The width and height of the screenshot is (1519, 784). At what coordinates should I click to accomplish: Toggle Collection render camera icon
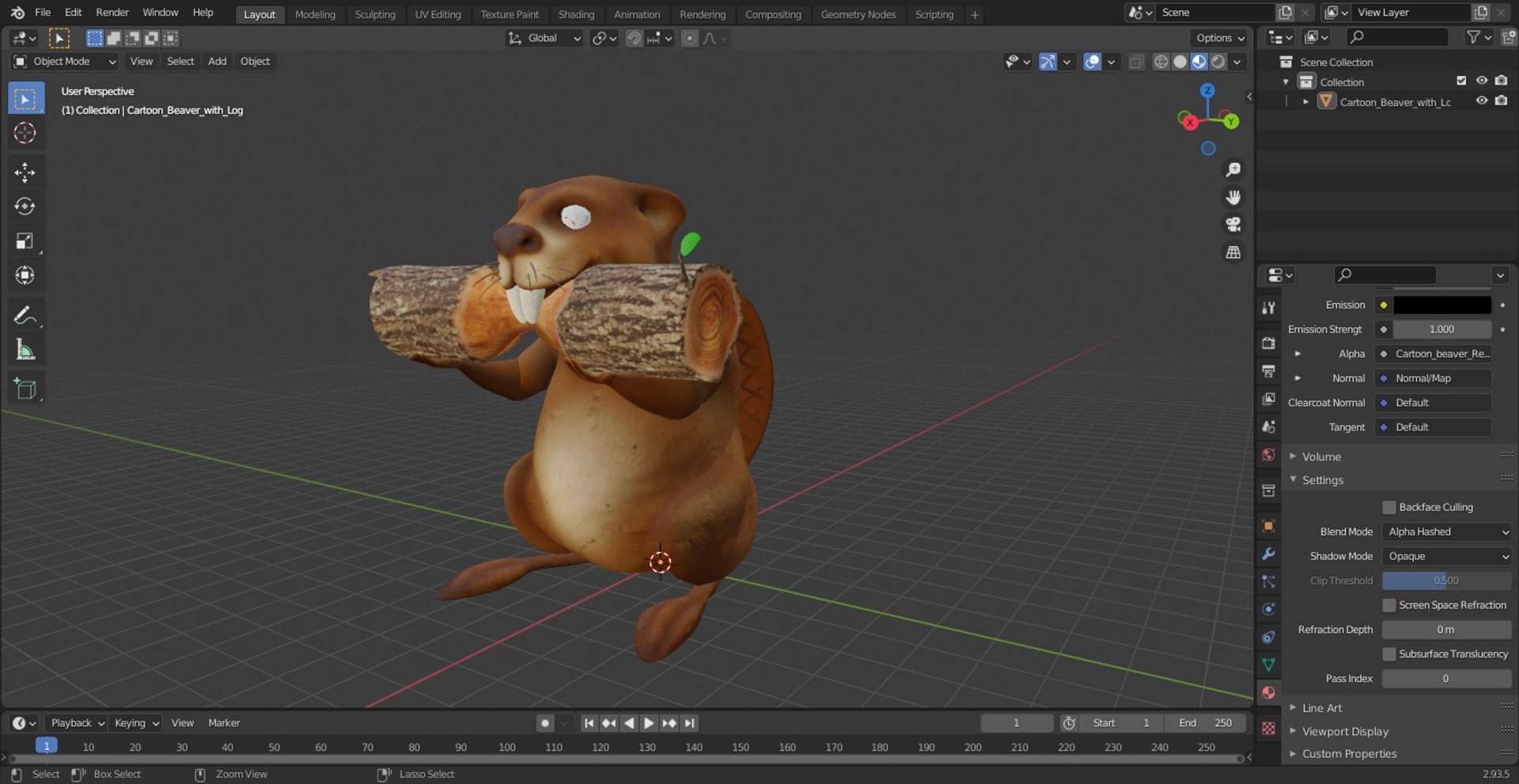(1501, 81)
